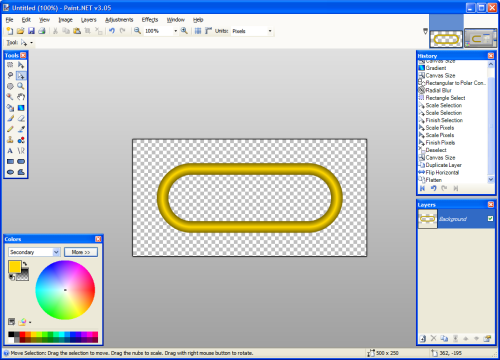This screenshot has width=500, height=360.
Task: Select the Paint Bucket tool
Action: (10, 108)
